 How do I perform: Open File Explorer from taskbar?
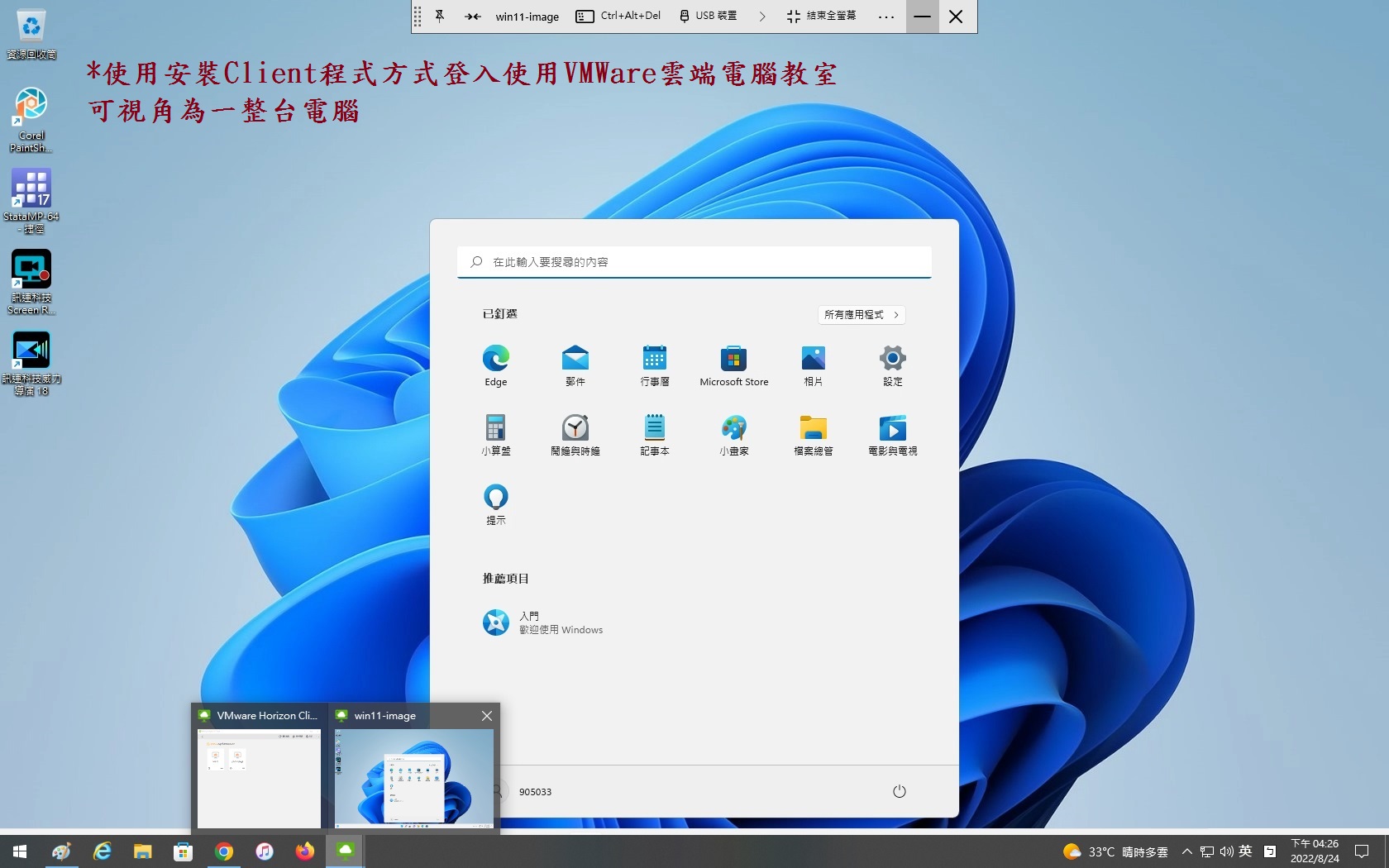point(142,851)
